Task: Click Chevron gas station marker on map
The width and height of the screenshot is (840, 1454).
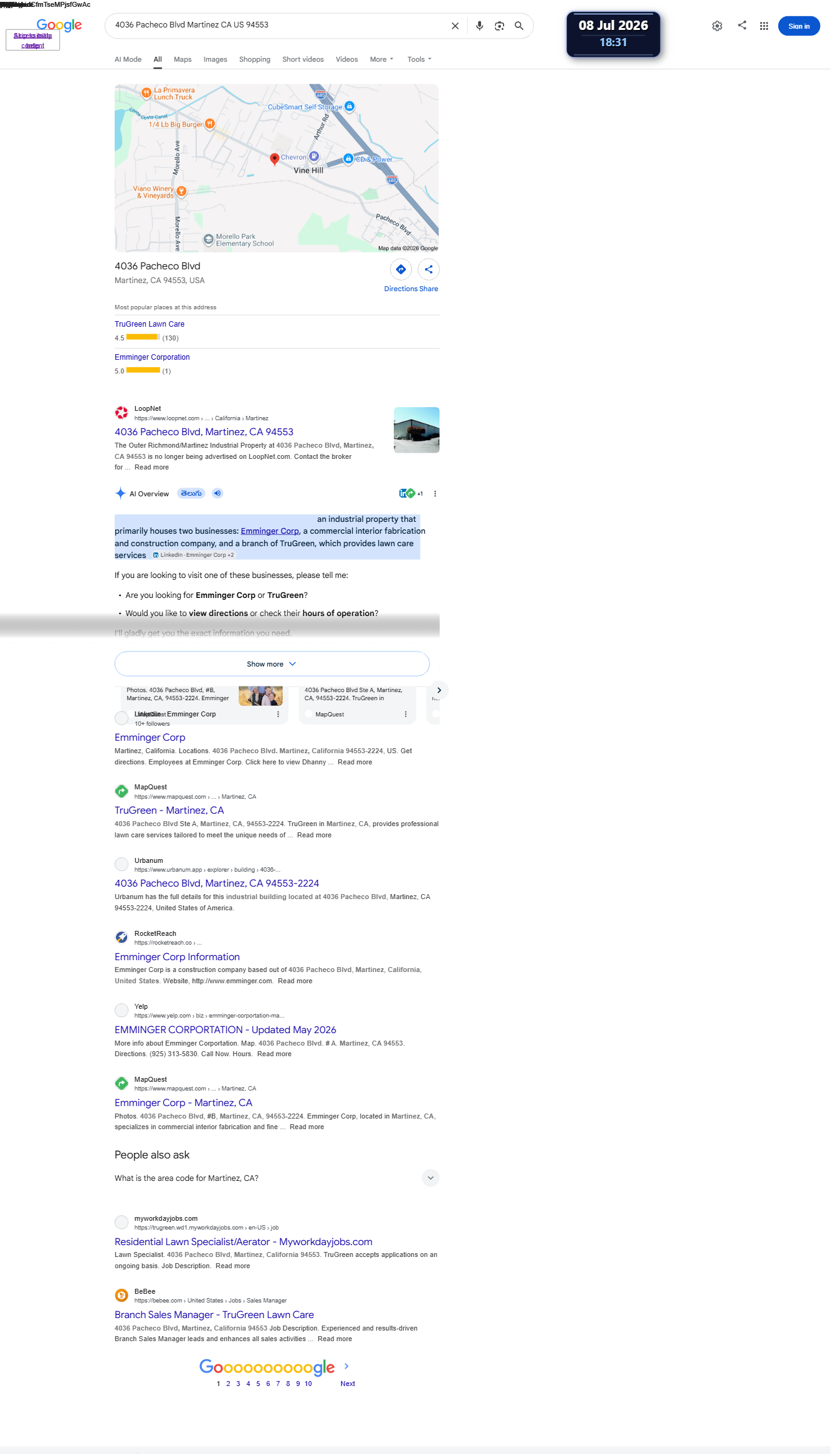Action: click(314, 156)
